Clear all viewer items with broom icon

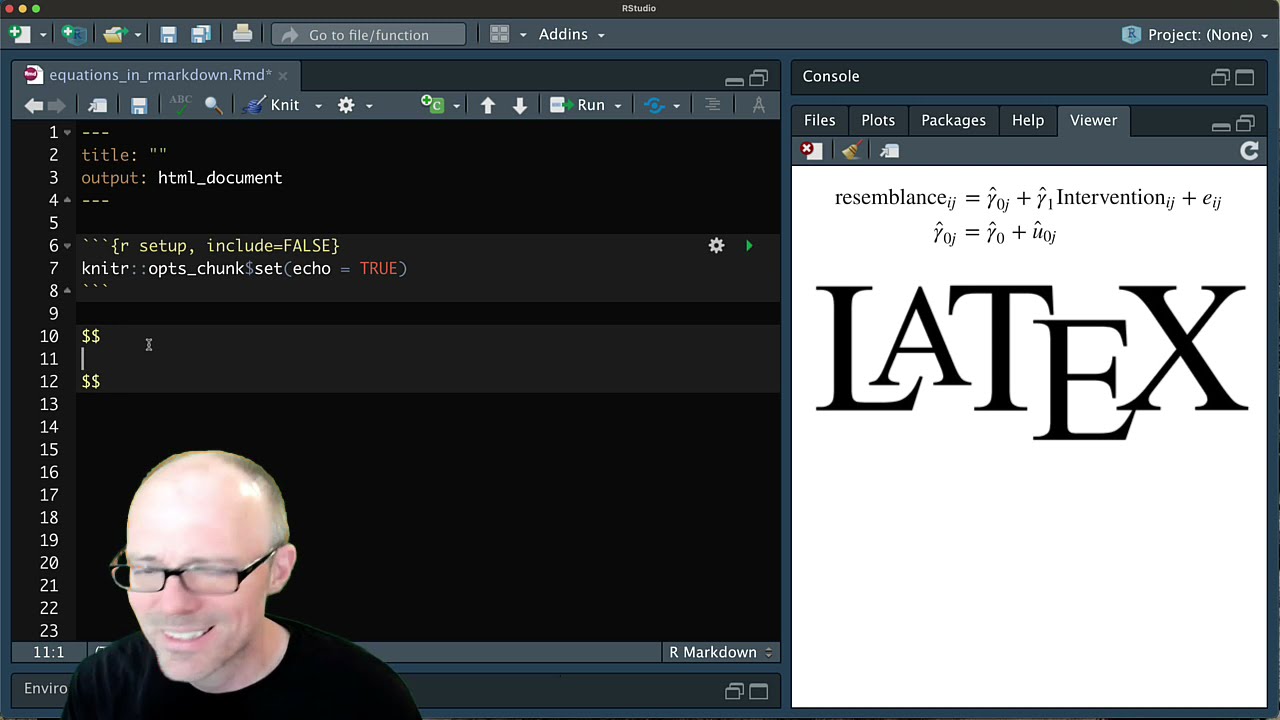pyautogui.click(x=851, y=151)
